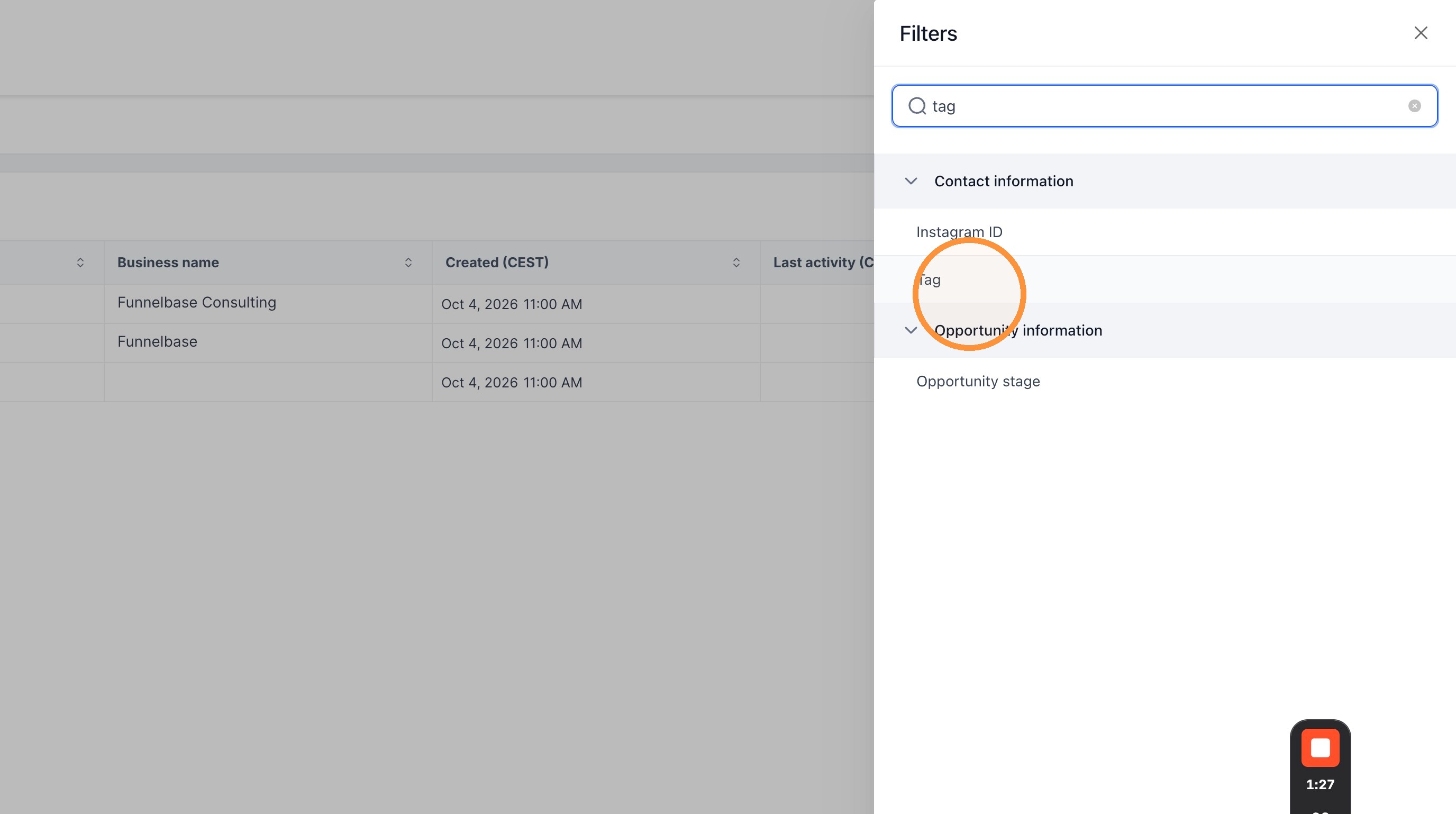1456x814 pixels.
Task: Choose the Opportunity stage filter
Action: (x=978, y=381)
